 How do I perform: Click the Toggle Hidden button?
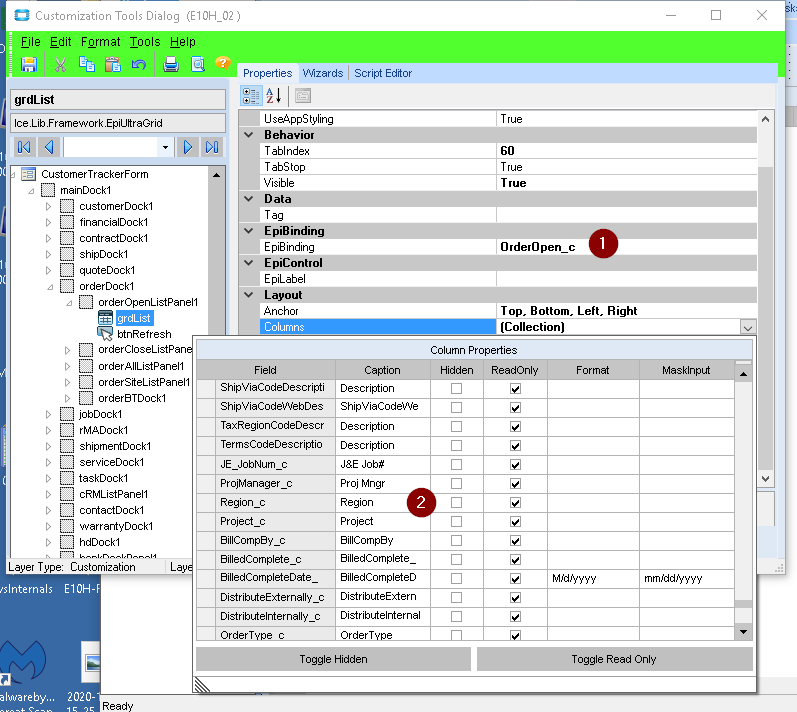[x=333, y=659]
